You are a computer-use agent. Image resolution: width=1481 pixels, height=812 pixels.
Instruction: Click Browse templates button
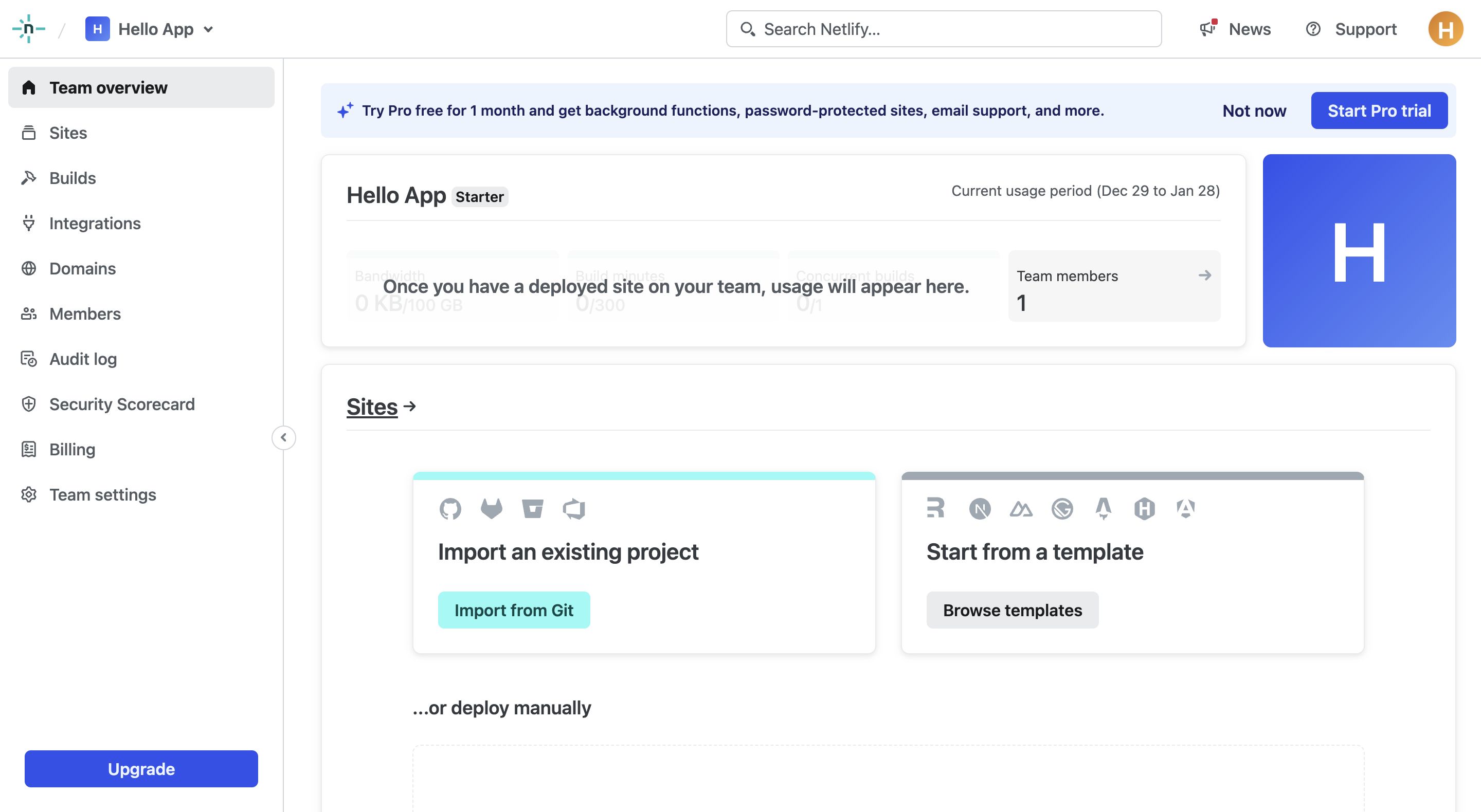click(1013, 611)
